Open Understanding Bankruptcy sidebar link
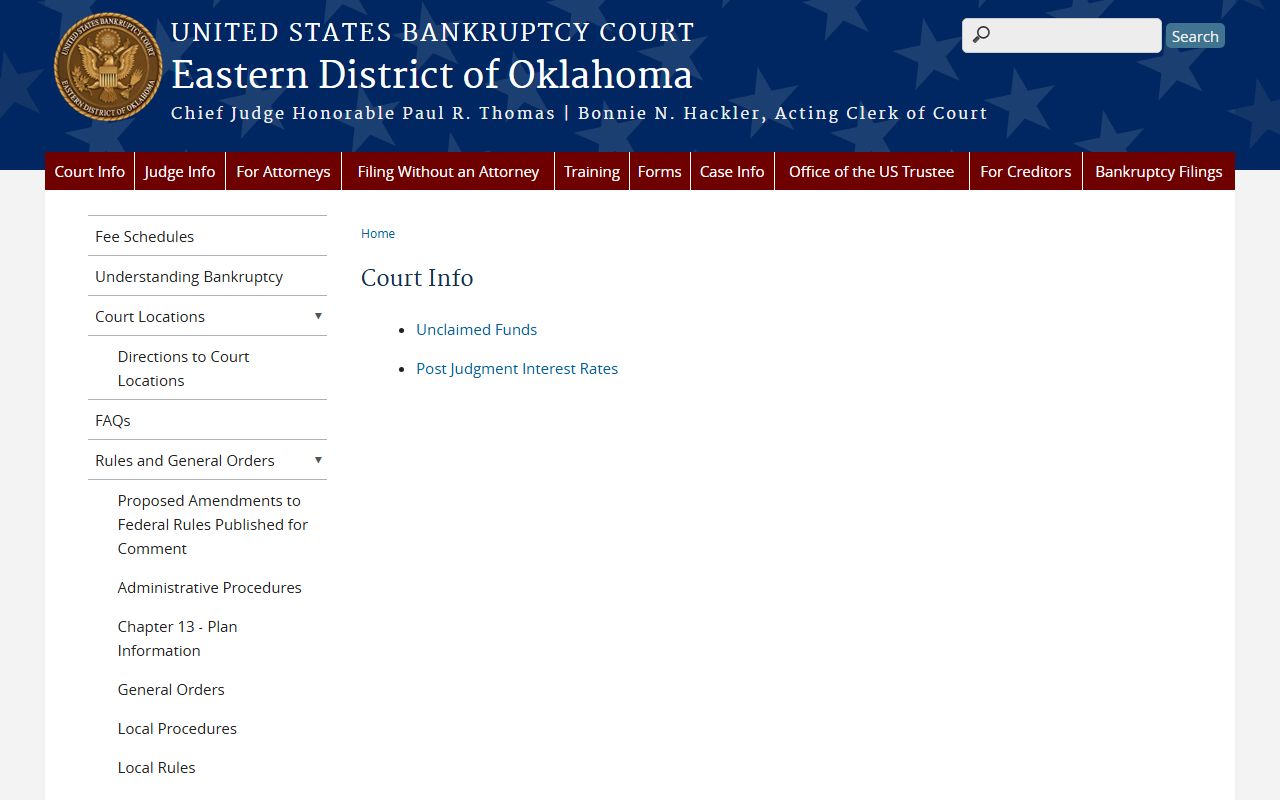This screenshot has width=1280, height=800. point(207,276)
